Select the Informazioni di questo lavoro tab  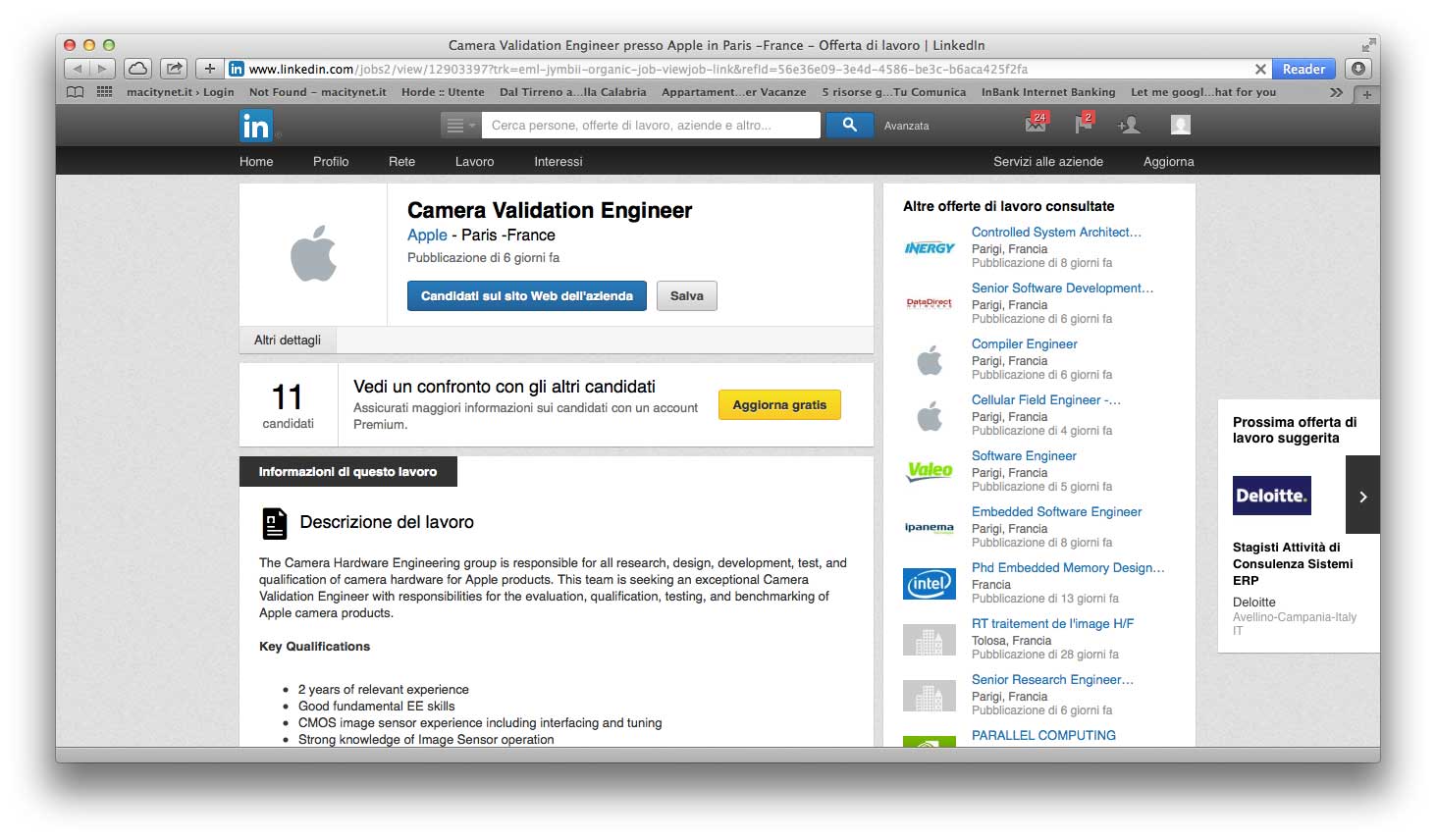point(348,472)
